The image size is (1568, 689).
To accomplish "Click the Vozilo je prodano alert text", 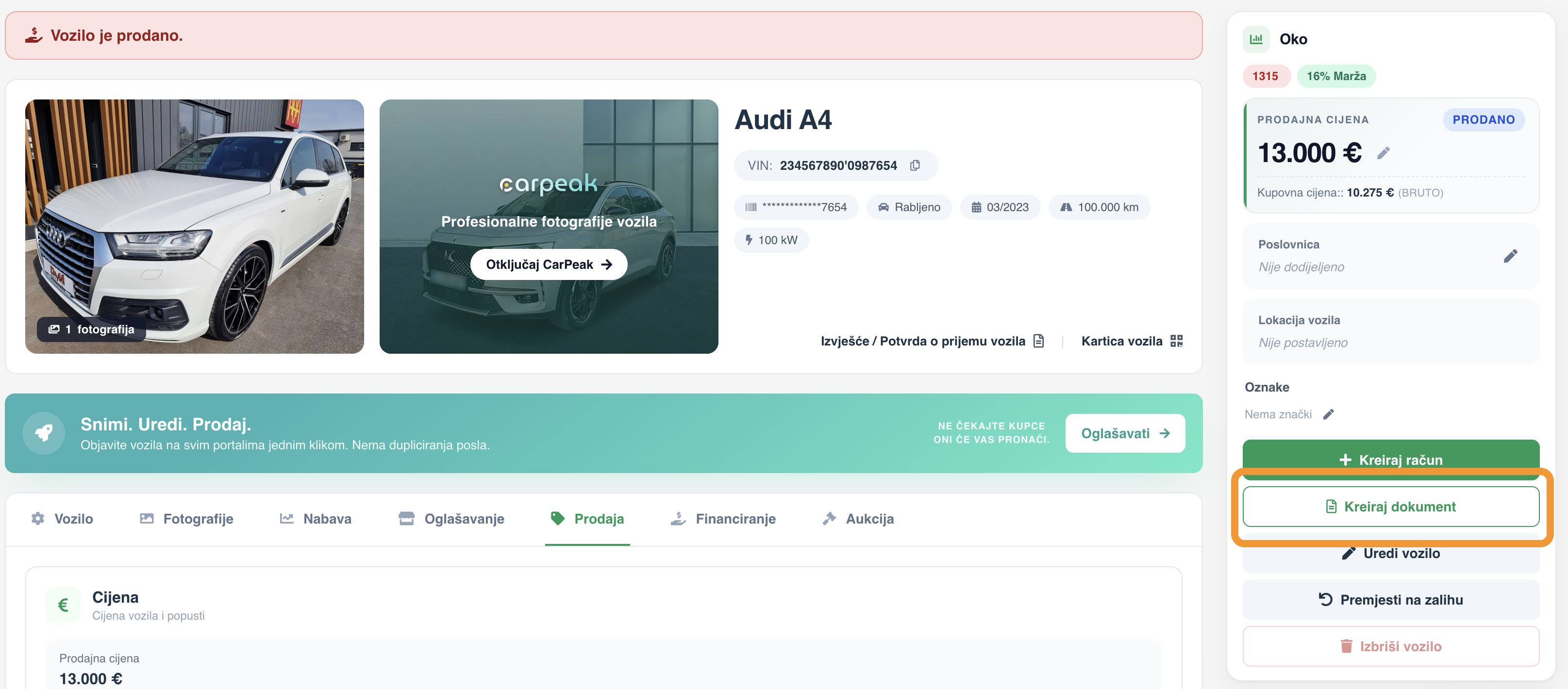I will (117, 35).
